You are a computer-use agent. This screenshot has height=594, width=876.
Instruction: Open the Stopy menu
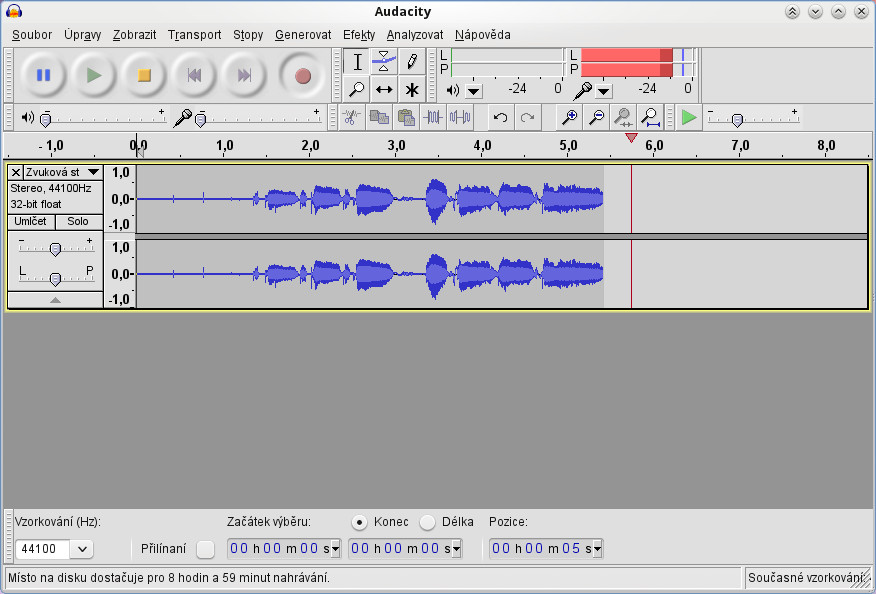248,35
